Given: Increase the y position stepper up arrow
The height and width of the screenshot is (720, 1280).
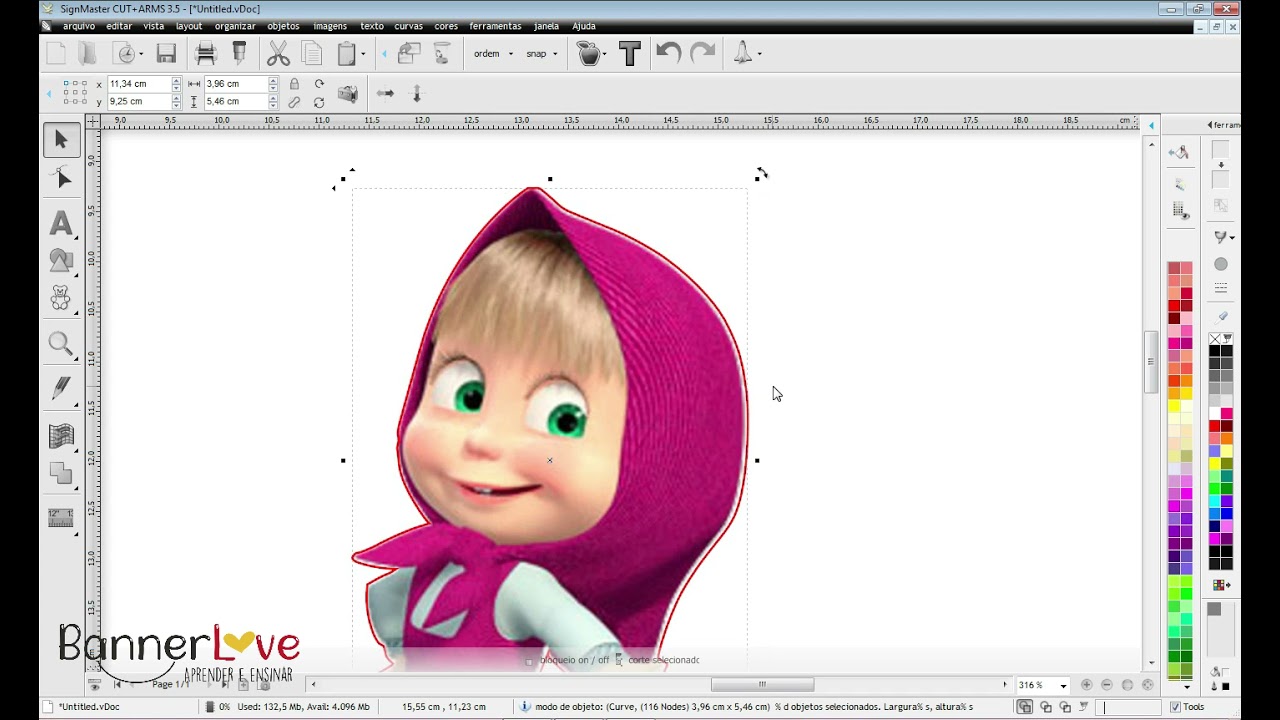Looking at the screenshot, I should [x=176, y=98].
